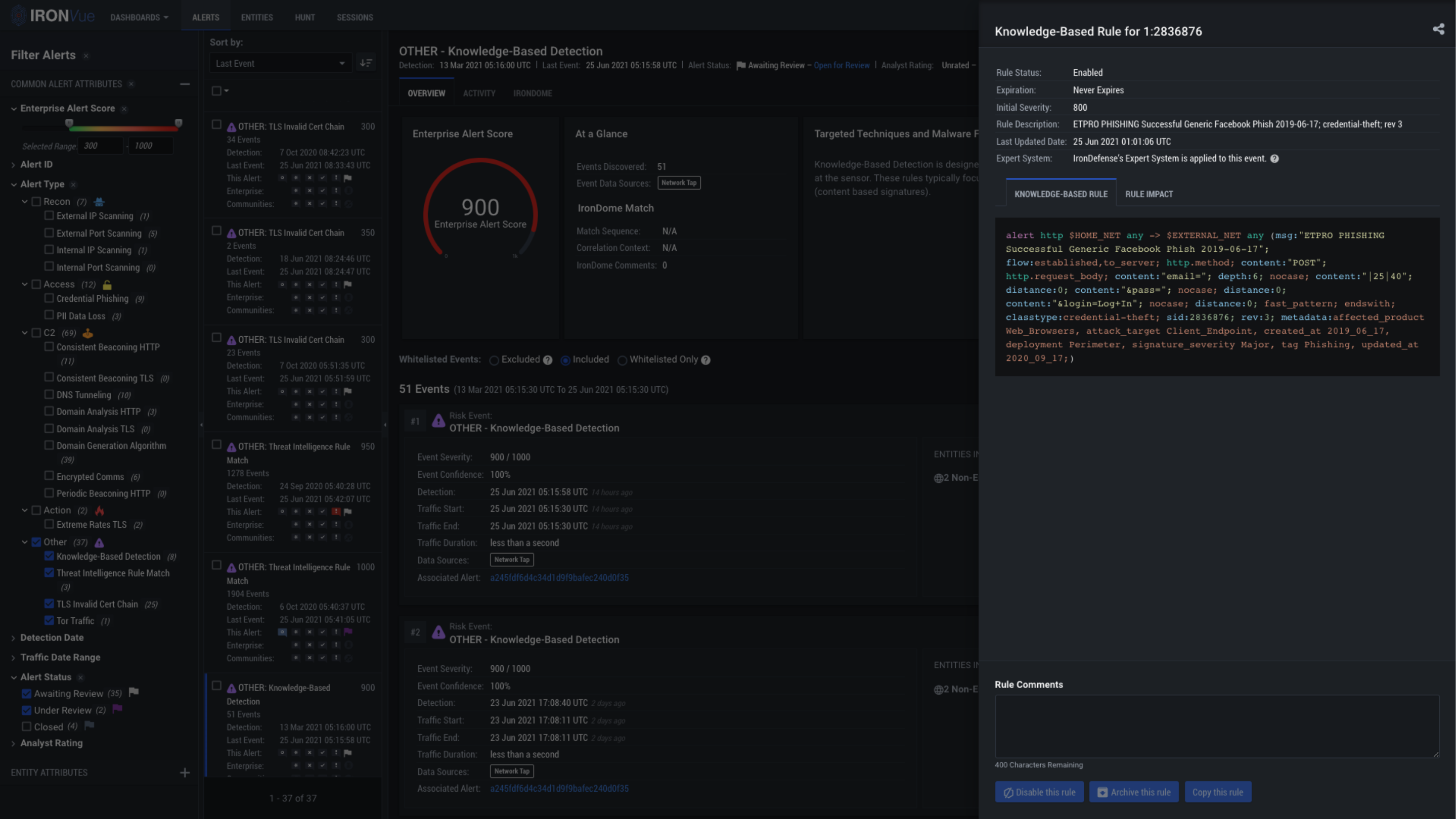
Task: Select the Excluded whitelisted events radio
Action: point(494,360)
